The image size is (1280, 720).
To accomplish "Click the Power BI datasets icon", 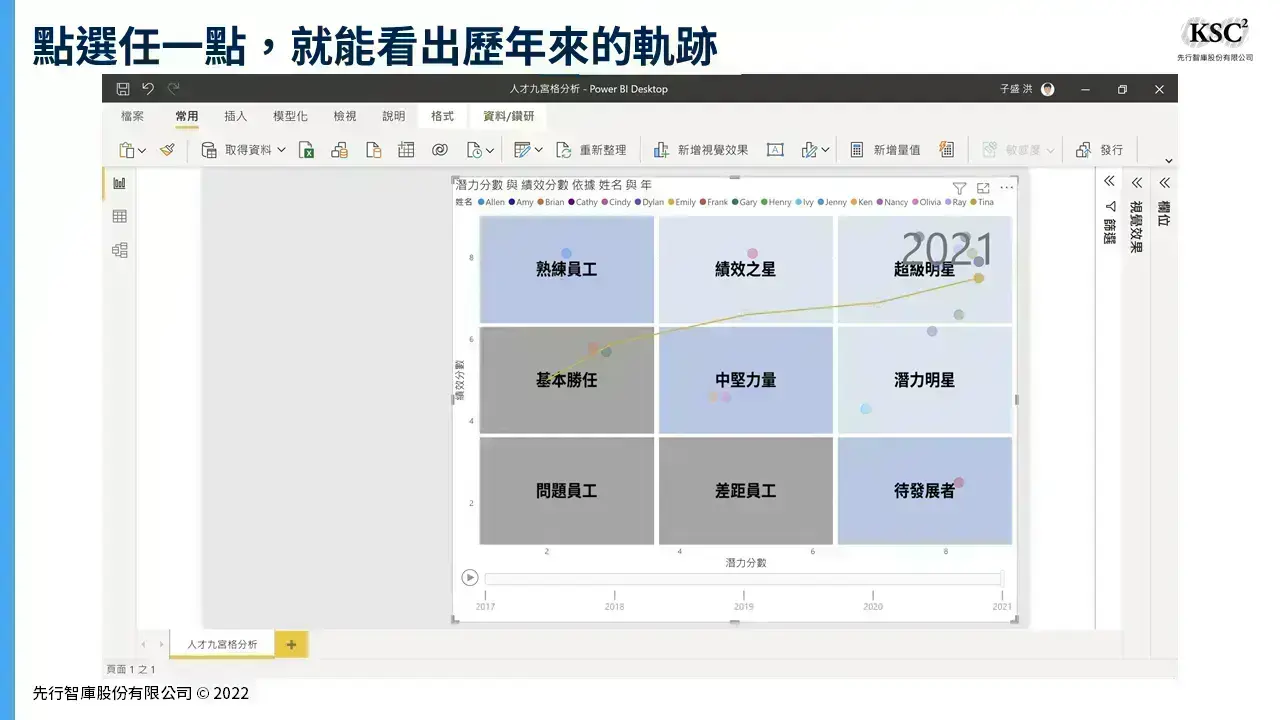I will click(339, 150).
